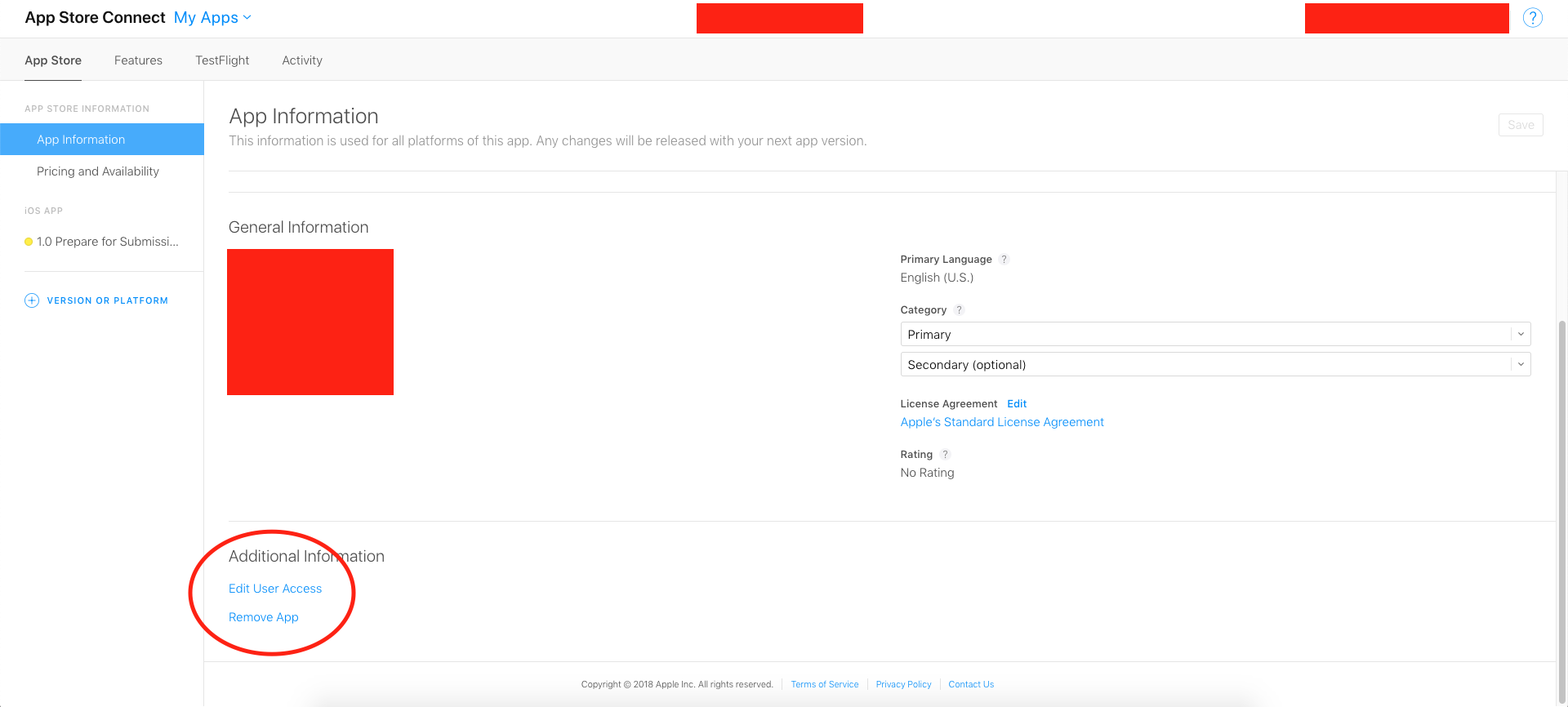Open Terms of Service in footer
Viewport: 1568px width, 707px height.
click(x=825, y=684)
